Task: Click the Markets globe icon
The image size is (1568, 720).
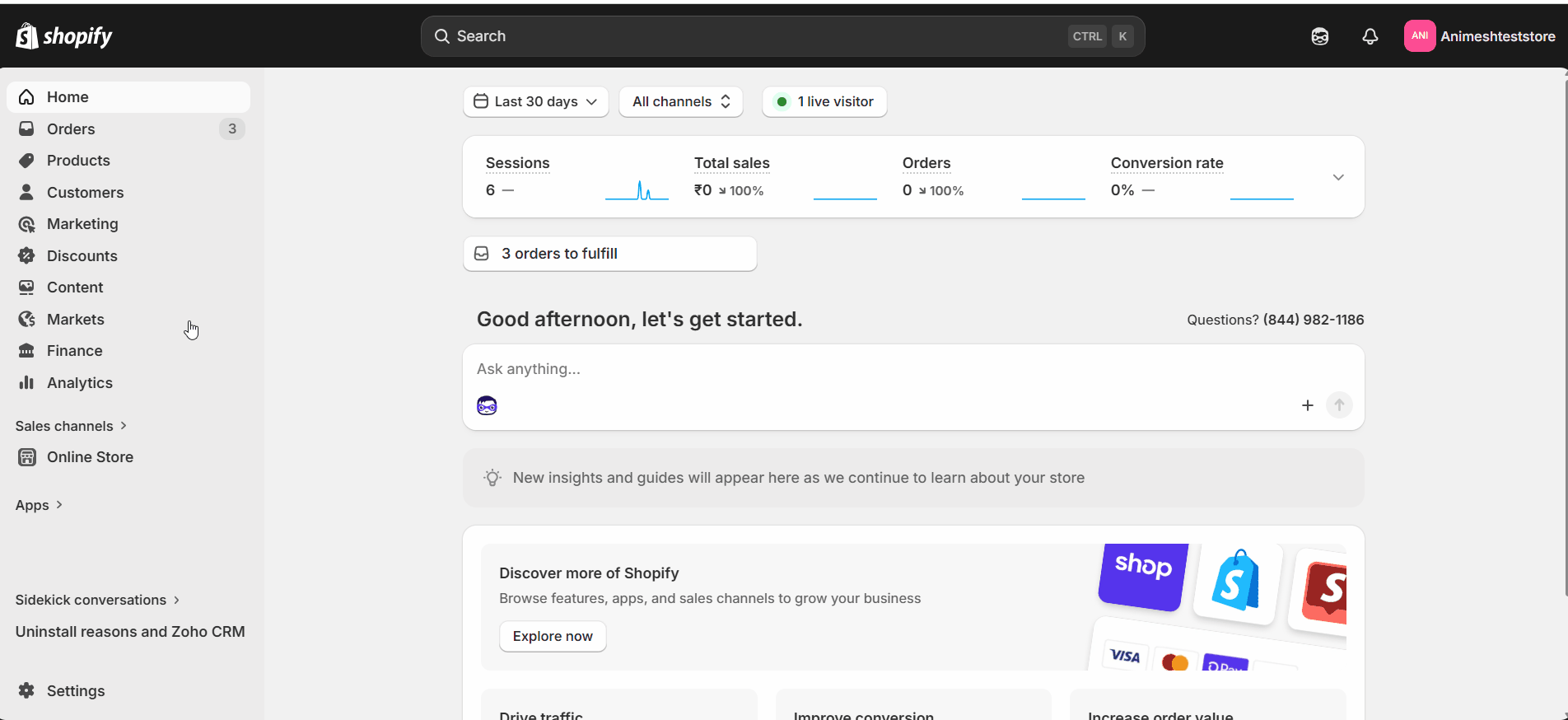Action: 26,319
